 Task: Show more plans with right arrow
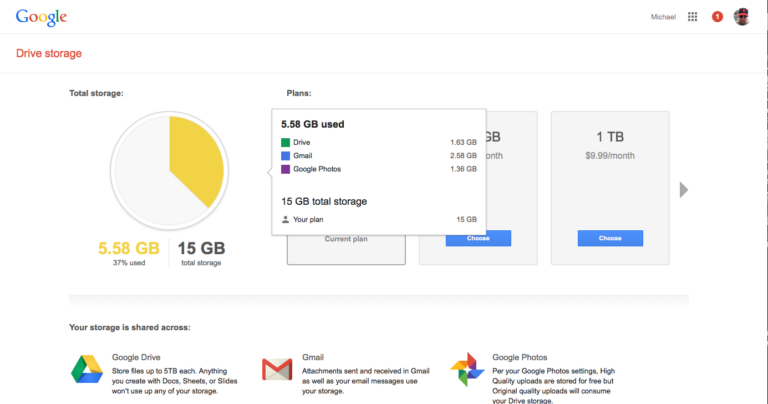click(684, 189)
